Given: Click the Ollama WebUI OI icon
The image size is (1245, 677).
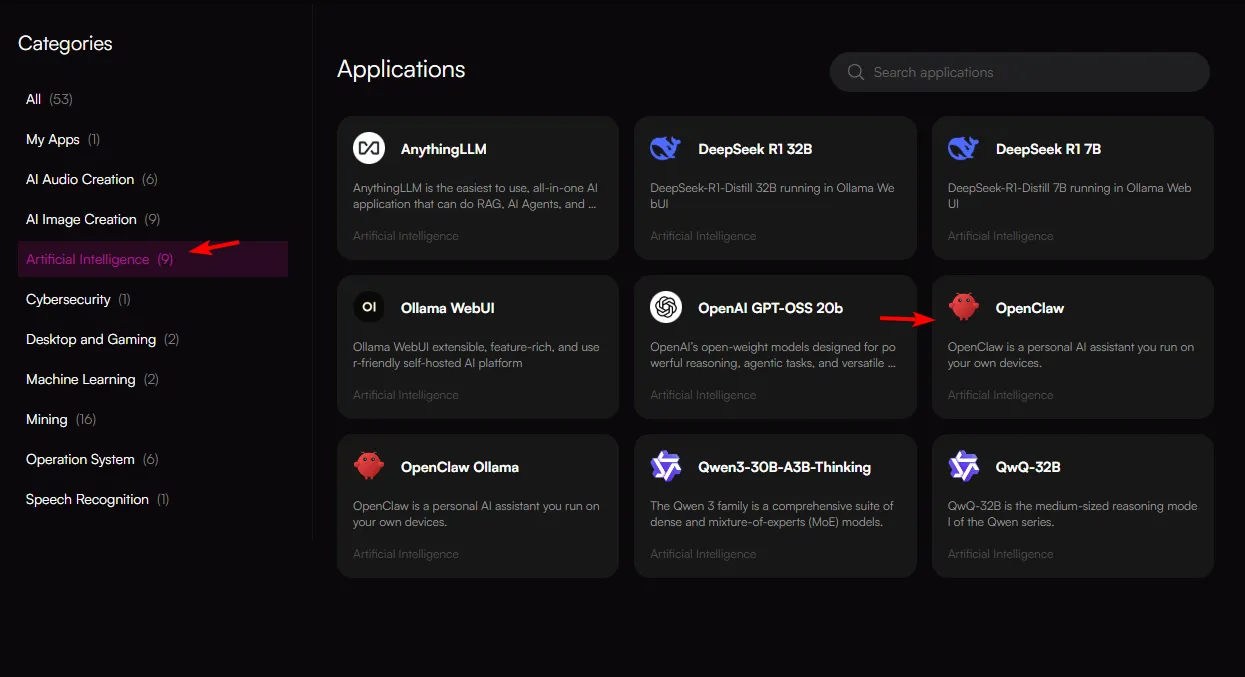Looking at the screenshot, I should (x=369, y=307).
